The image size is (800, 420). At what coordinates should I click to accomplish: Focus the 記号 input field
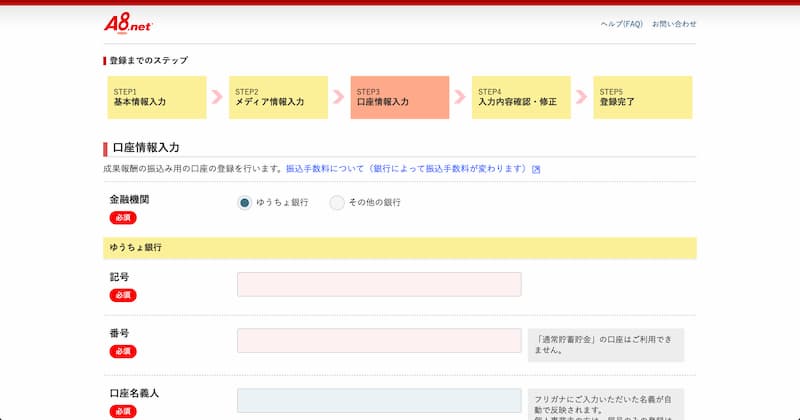pos(379,284)
